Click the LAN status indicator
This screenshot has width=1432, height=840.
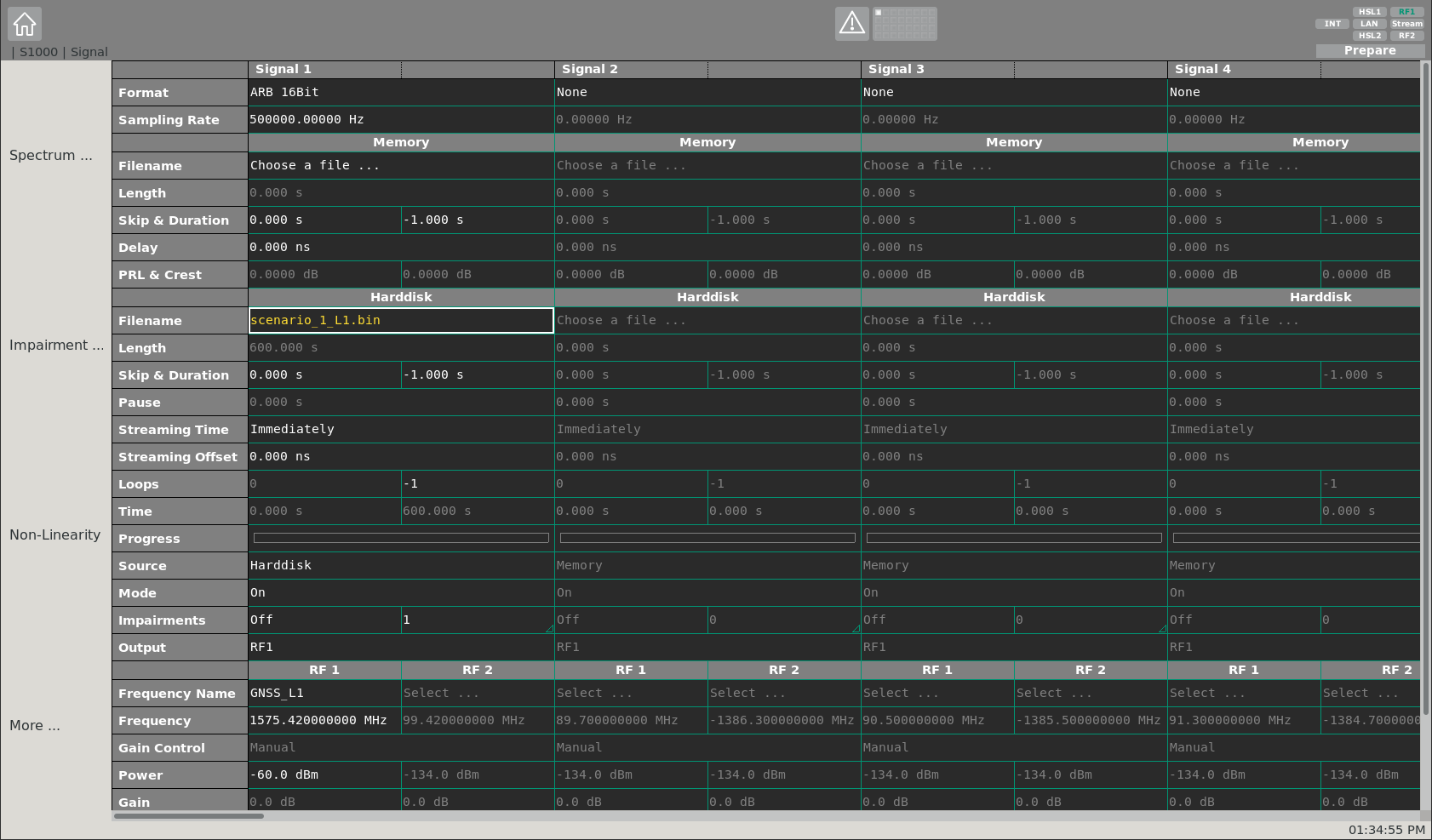(1369, 24)
